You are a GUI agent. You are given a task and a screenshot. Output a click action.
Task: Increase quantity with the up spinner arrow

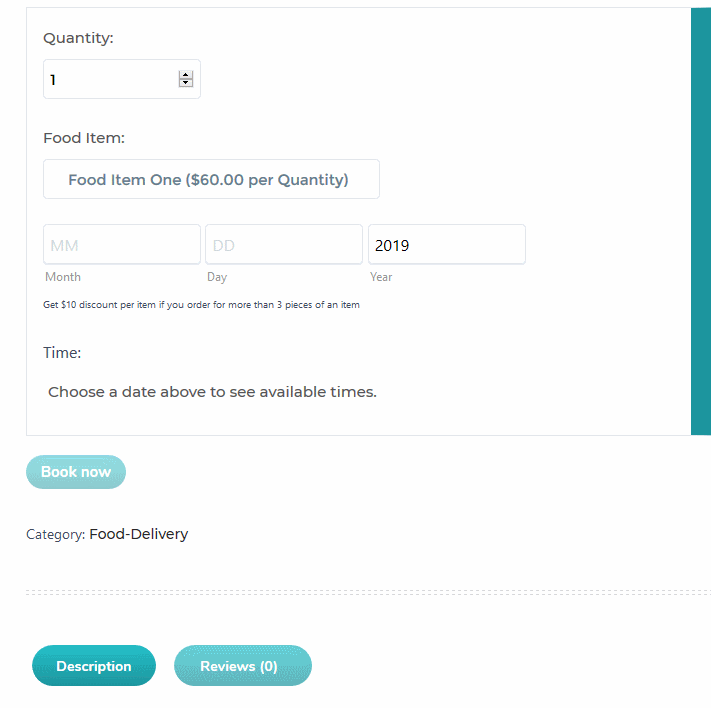point(185,75)
